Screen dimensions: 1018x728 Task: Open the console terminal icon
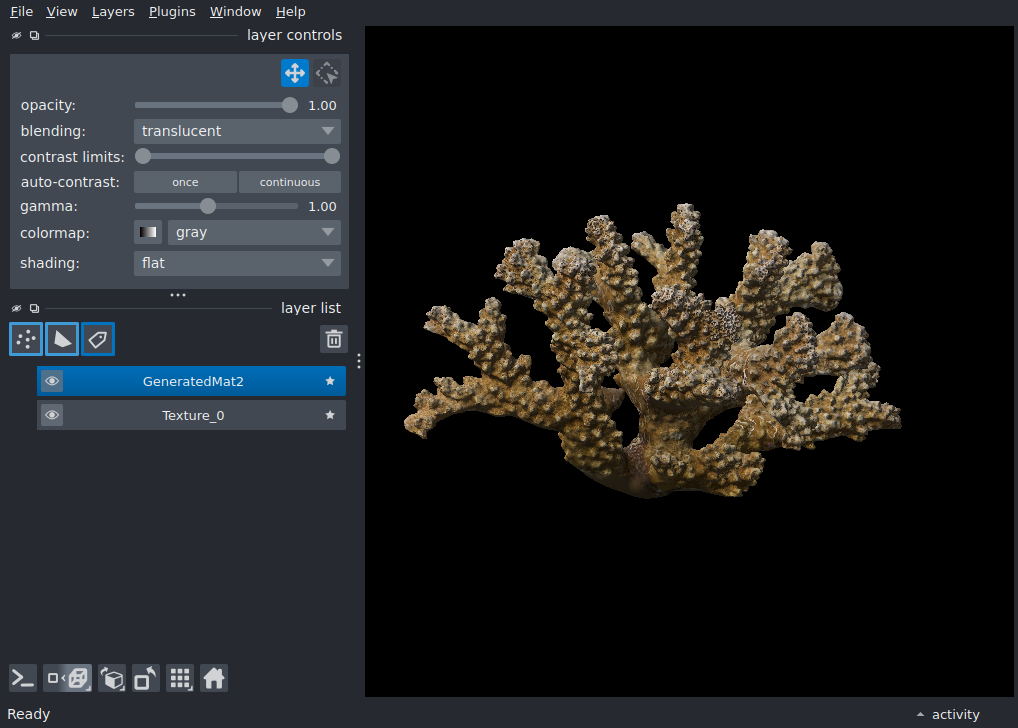[23, 679]
